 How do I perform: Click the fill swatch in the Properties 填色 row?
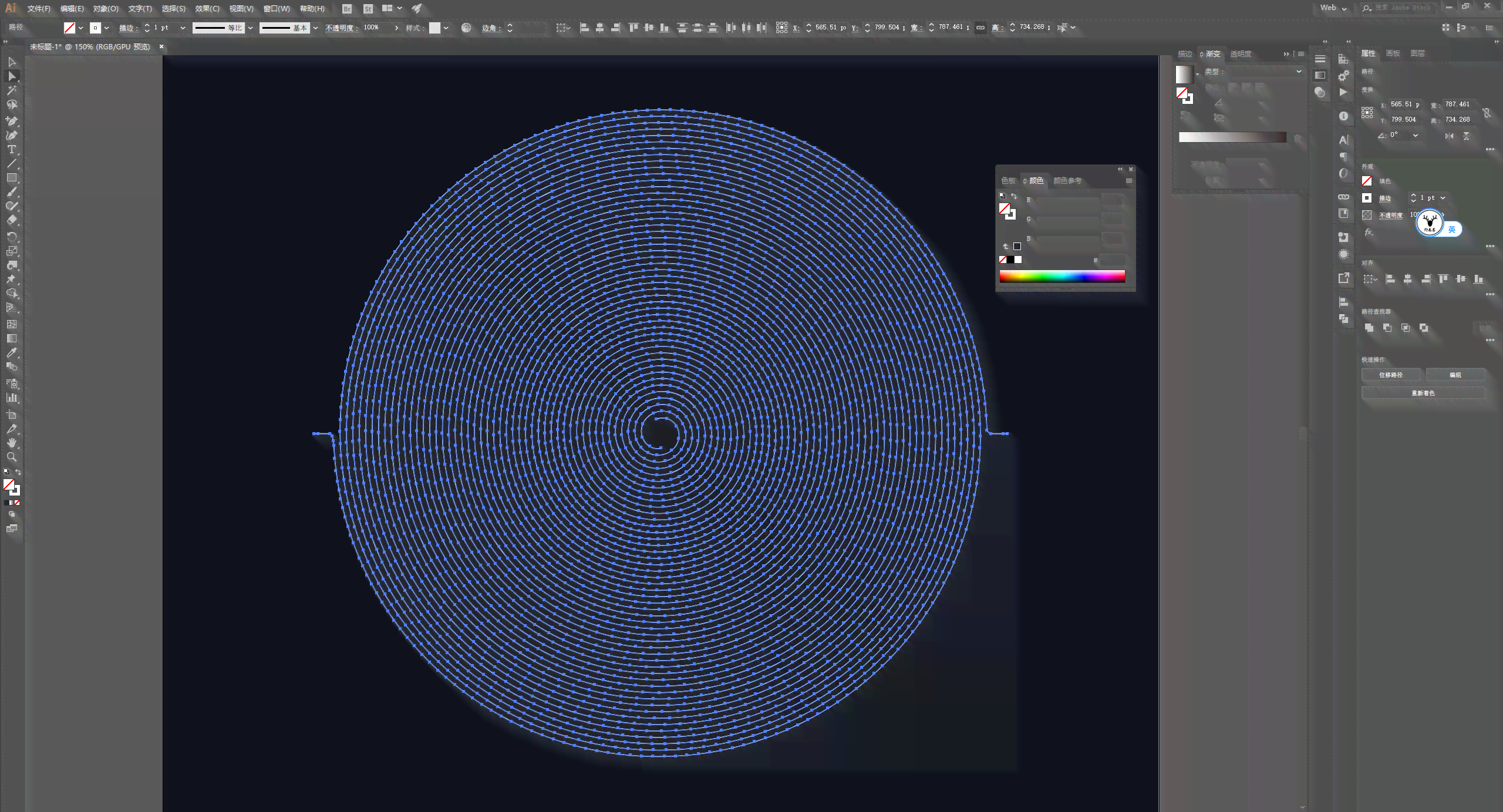(x=1367, y=181)
